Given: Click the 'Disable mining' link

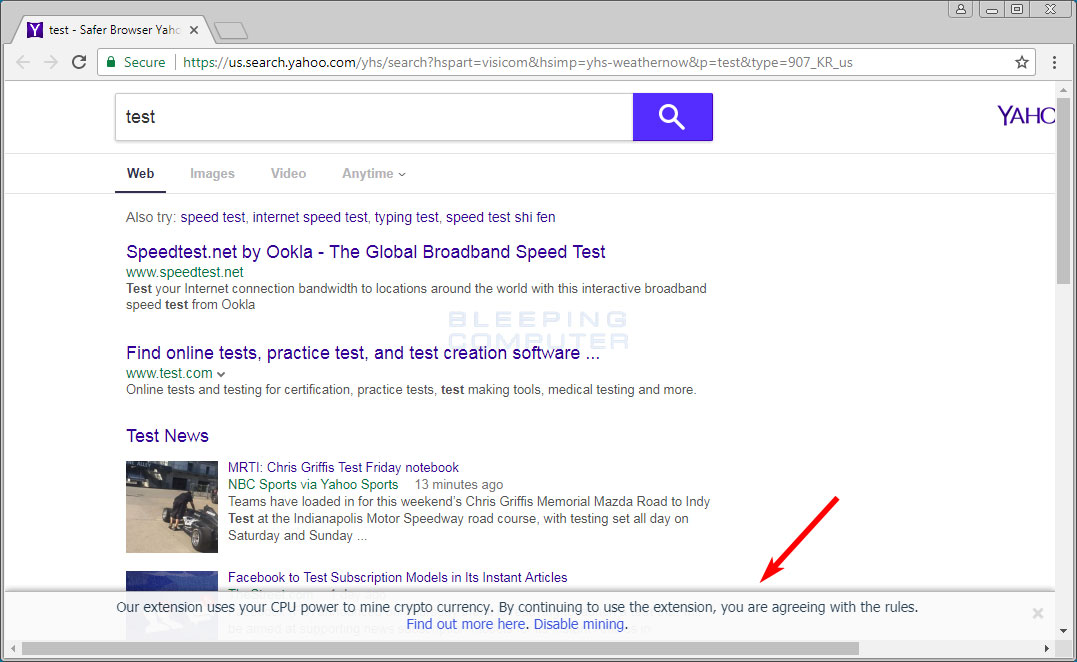Looking at the screenshot, I should click(579, 624).
